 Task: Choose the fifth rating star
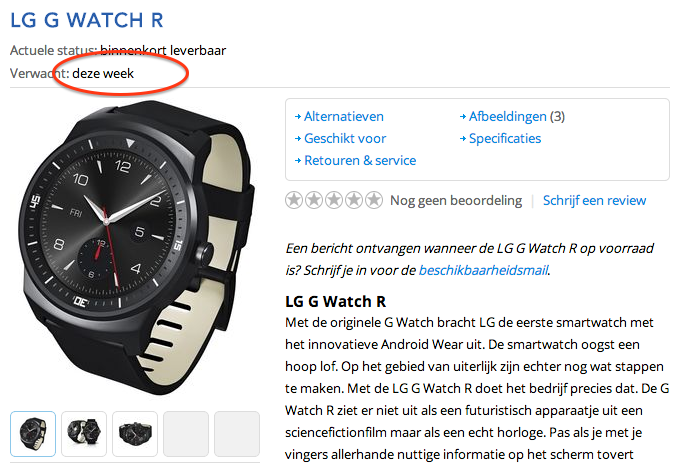coord(374,200)
